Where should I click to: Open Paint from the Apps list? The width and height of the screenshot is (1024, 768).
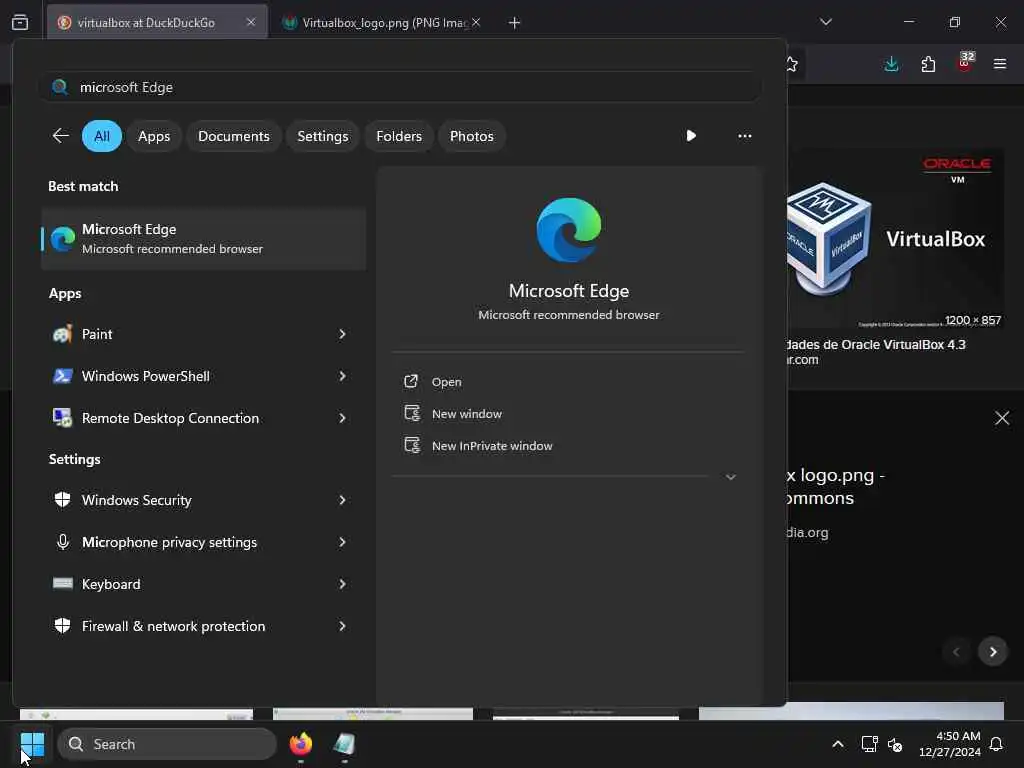[203, 334]
